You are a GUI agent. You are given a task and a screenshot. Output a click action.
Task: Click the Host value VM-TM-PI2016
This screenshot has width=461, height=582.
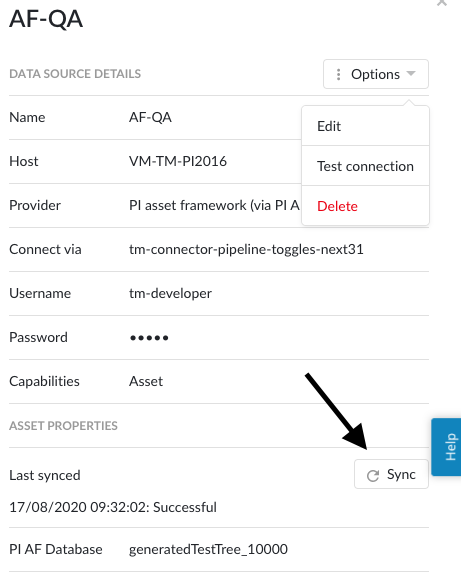[x=178, y=161]
